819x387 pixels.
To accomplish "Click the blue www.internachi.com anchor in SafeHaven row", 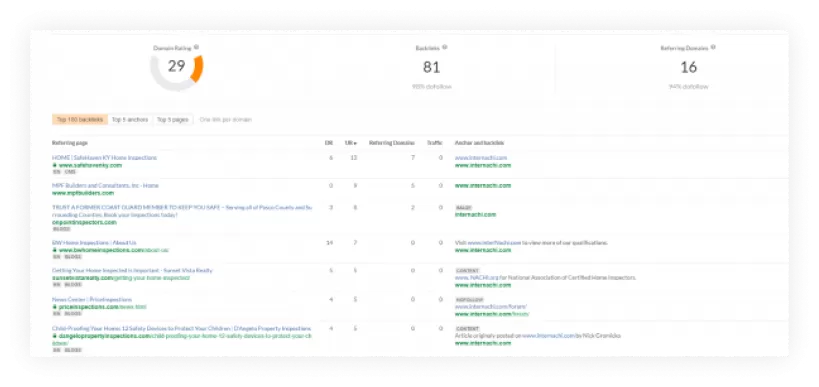I will (481, 158).
